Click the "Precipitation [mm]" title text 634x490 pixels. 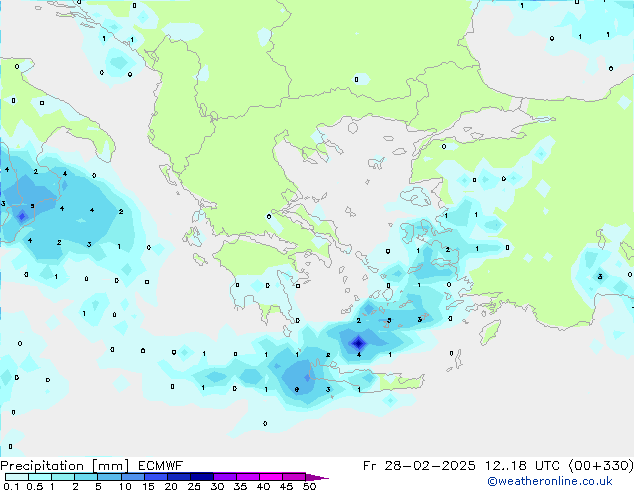click(x=65, y=466)
